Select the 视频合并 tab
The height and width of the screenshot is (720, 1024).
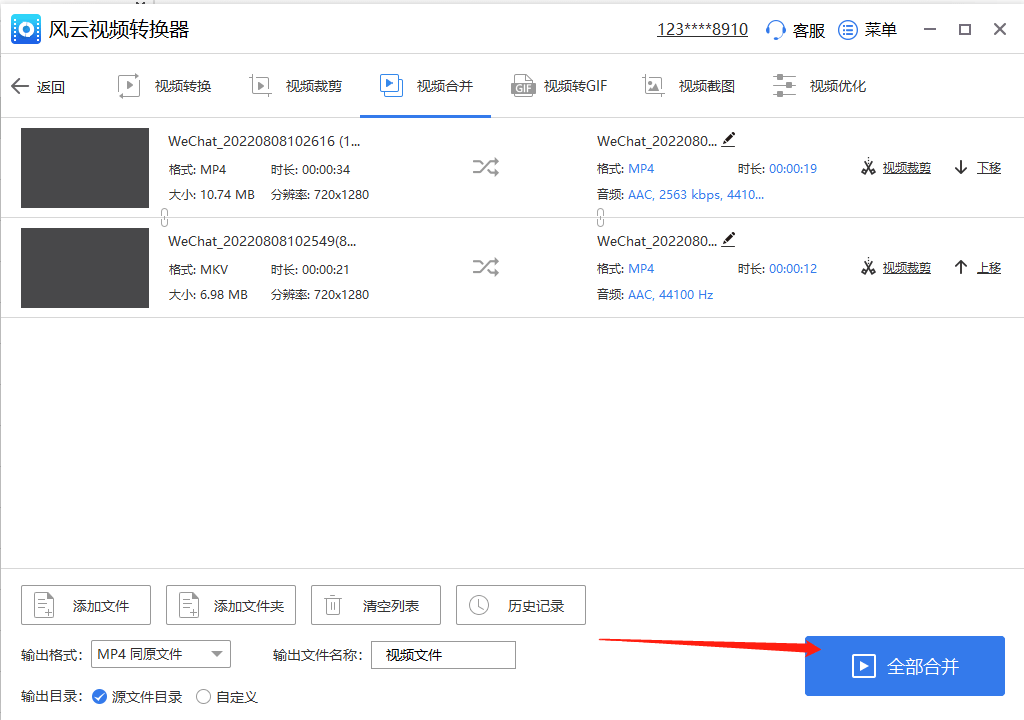426,86
